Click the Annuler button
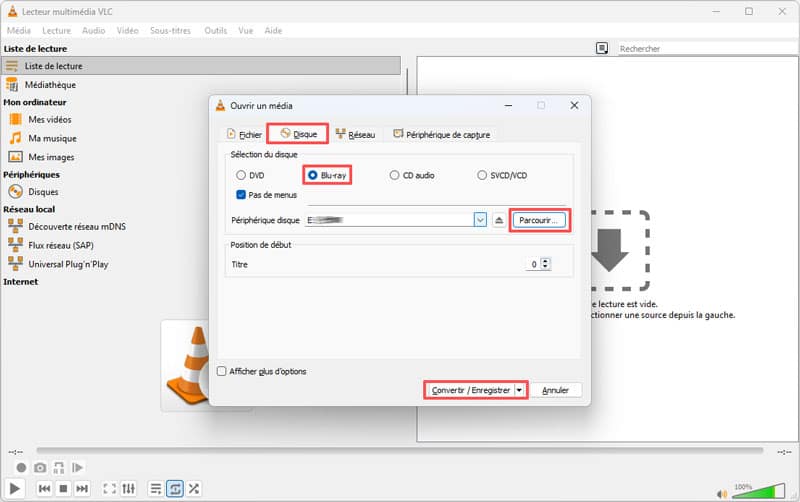Image resolution: width=800 pixels, height=502 pixels. [555, 390]
